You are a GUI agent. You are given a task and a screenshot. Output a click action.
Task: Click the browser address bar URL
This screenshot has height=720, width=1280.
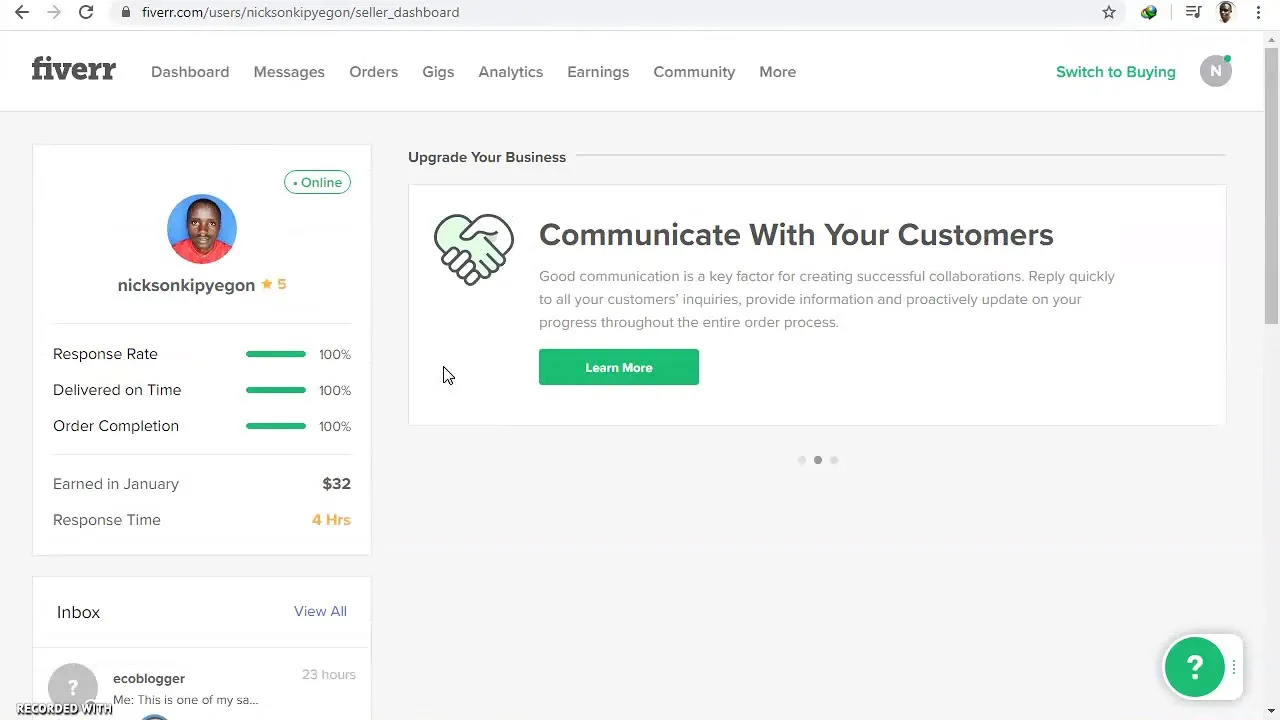coord(300,12)
